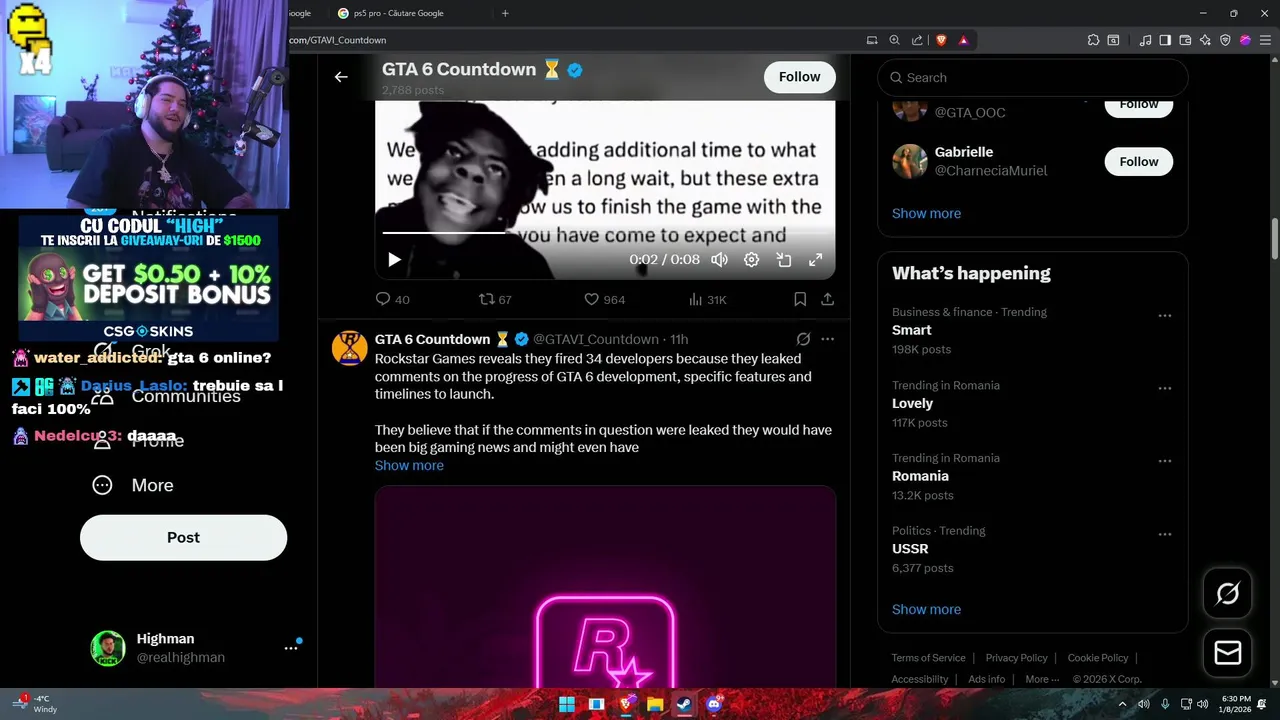Image resolution: width=1280 pixels, height=720 pixels.
Task: Open a new browser tab
Action: point(505,13)
